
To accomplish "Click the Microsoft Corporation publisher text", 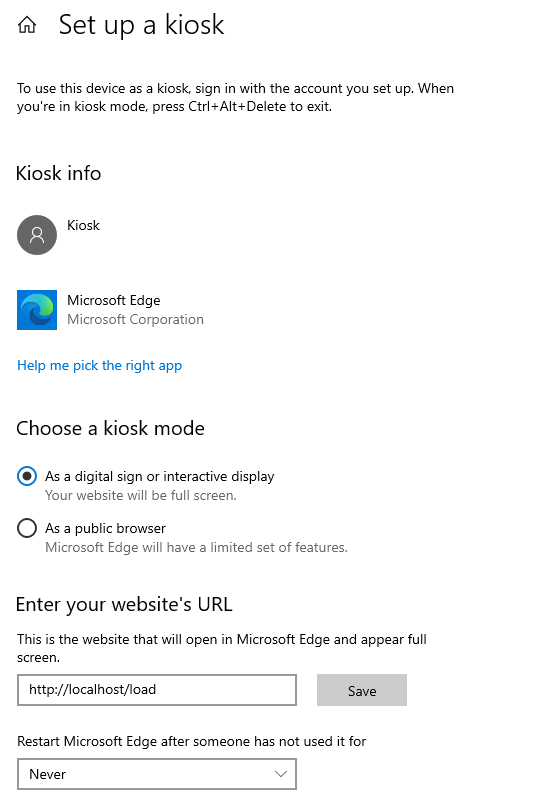I will (136, 319).
